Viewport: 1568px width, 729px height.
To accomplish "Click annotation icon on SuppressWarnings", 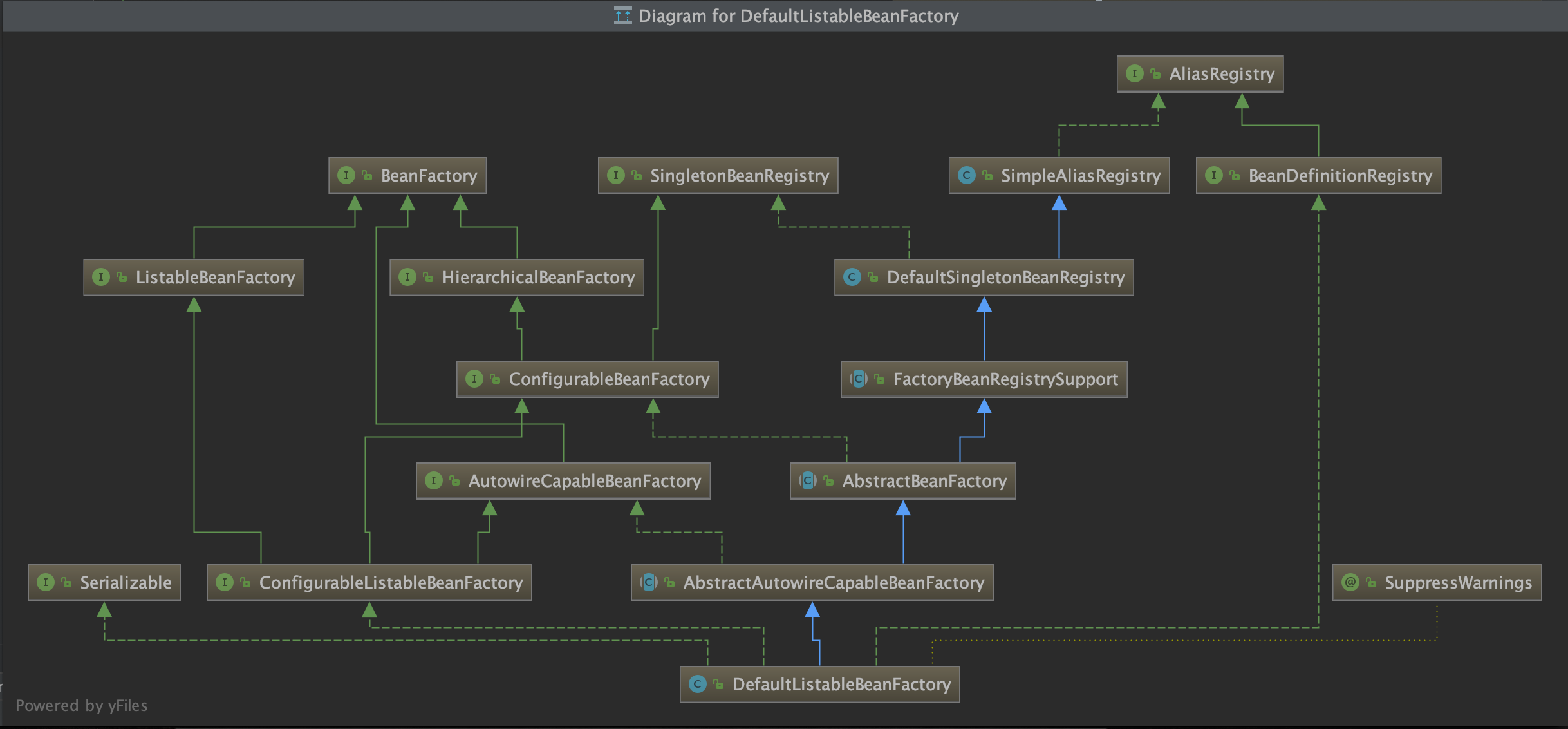I will 1350,583.
